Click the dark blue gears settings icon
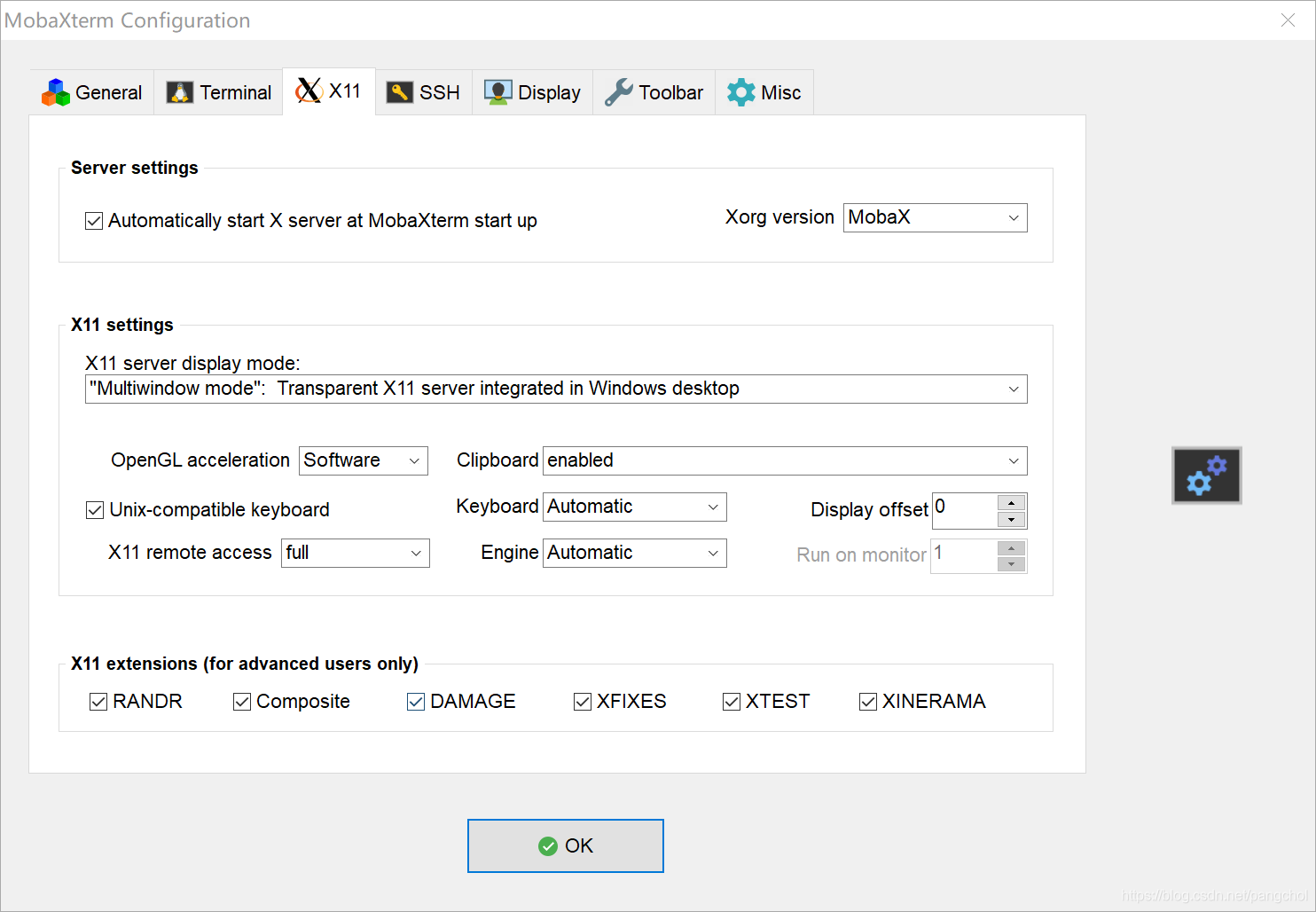This screenshot has height=912, width=1316. (x=1207, y=476)
